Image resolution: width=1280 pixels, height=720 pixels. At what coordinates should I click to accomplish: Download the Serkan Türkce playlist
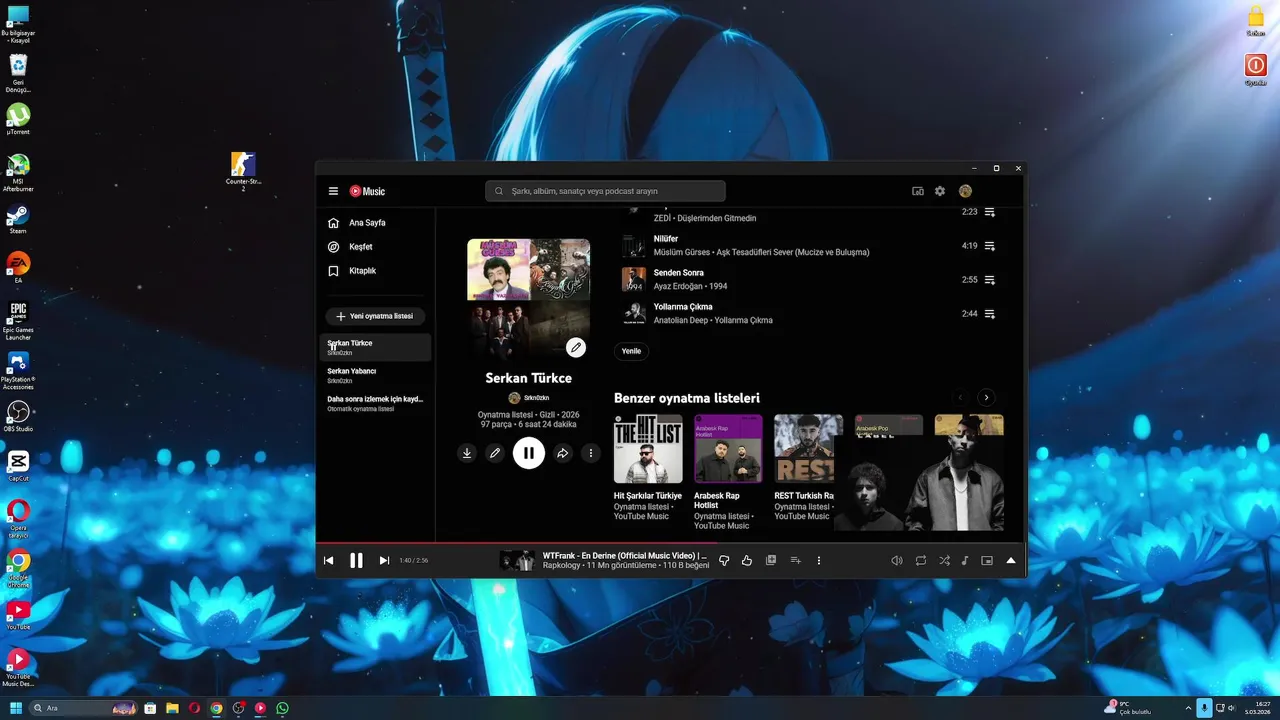tap(466, 453)
